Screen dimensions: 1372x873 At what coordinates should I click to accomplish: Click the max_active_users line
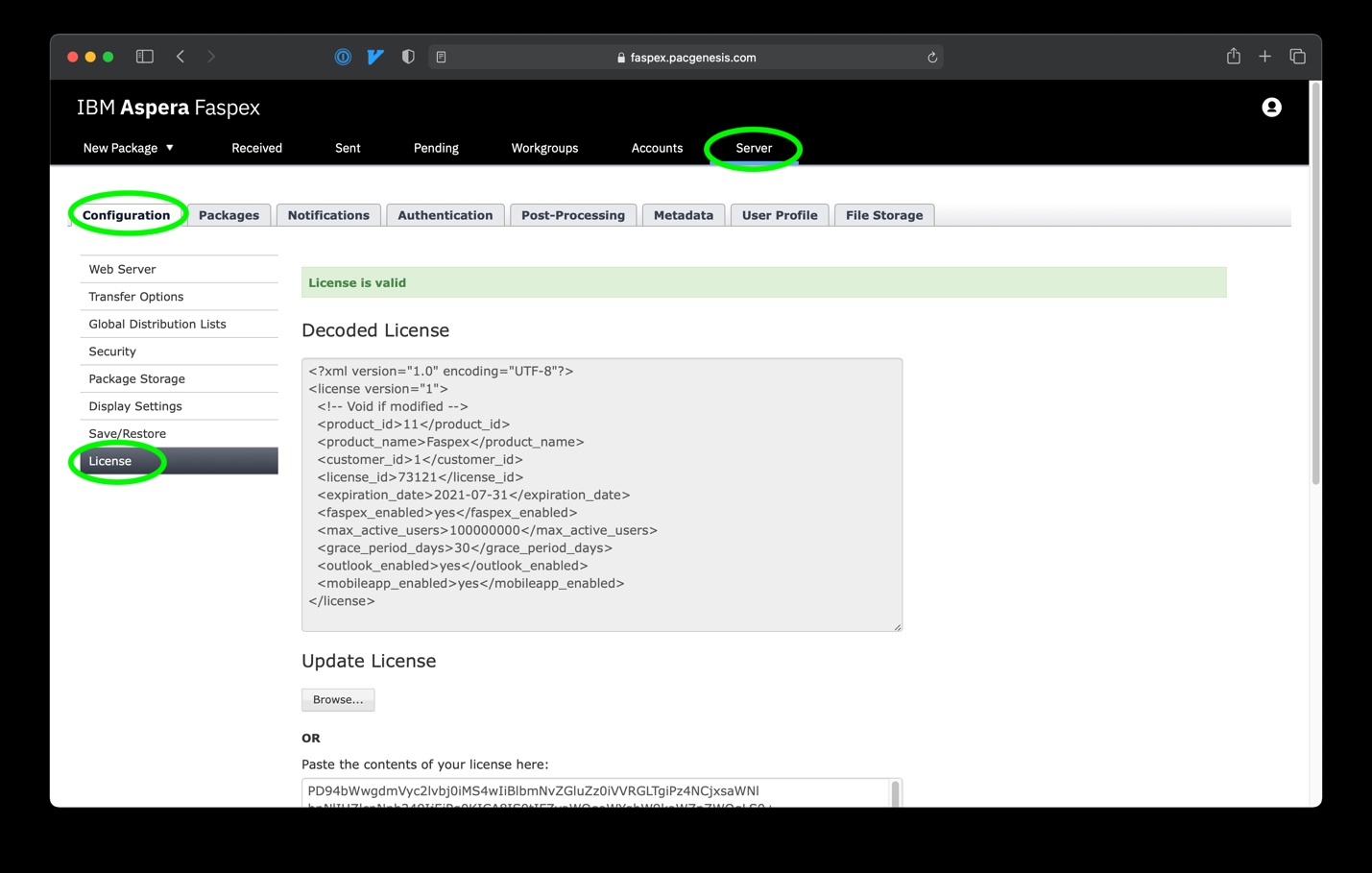(x=488, y=530)
